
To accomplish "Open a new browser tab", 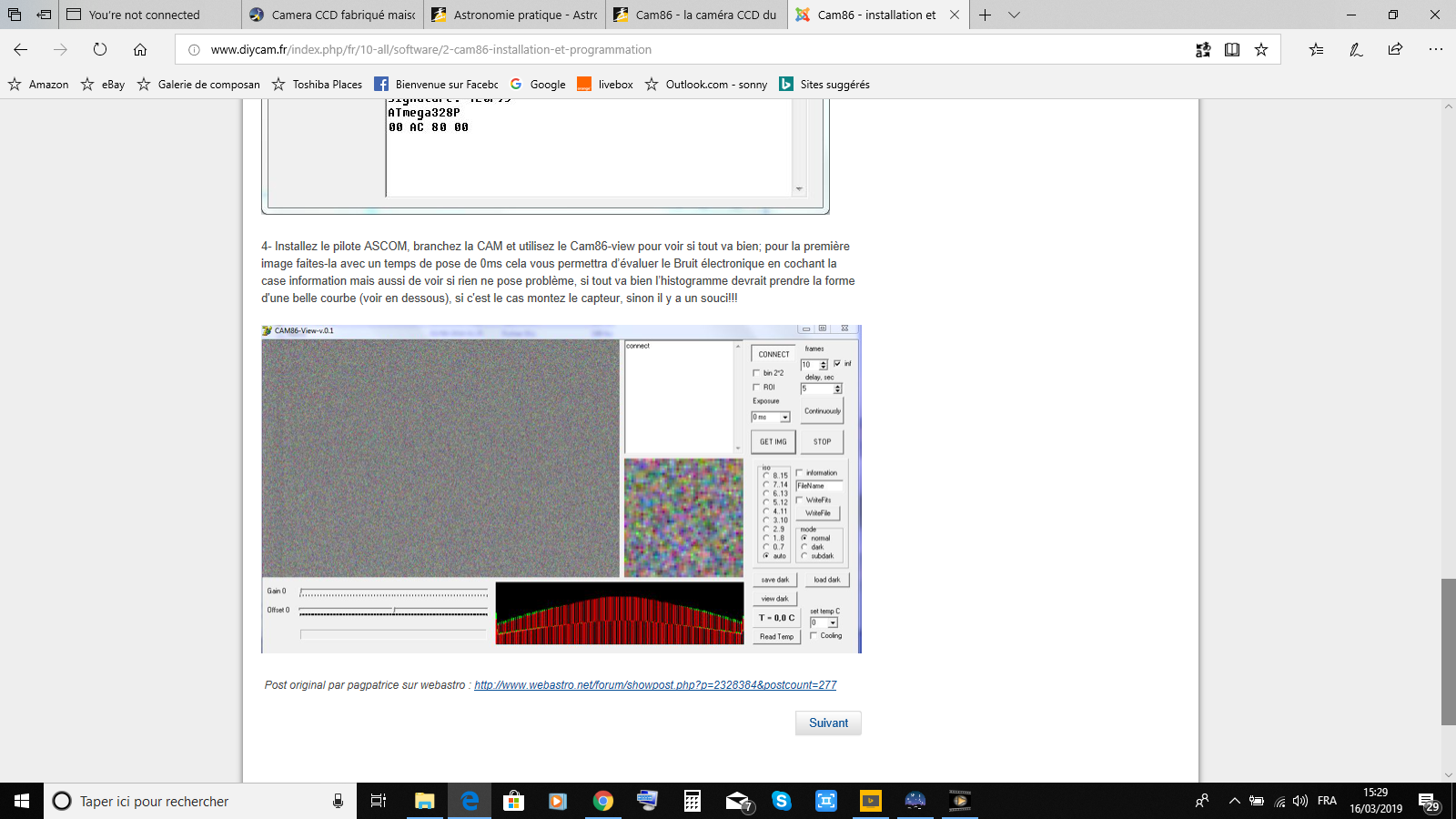I will pos(985,15).
